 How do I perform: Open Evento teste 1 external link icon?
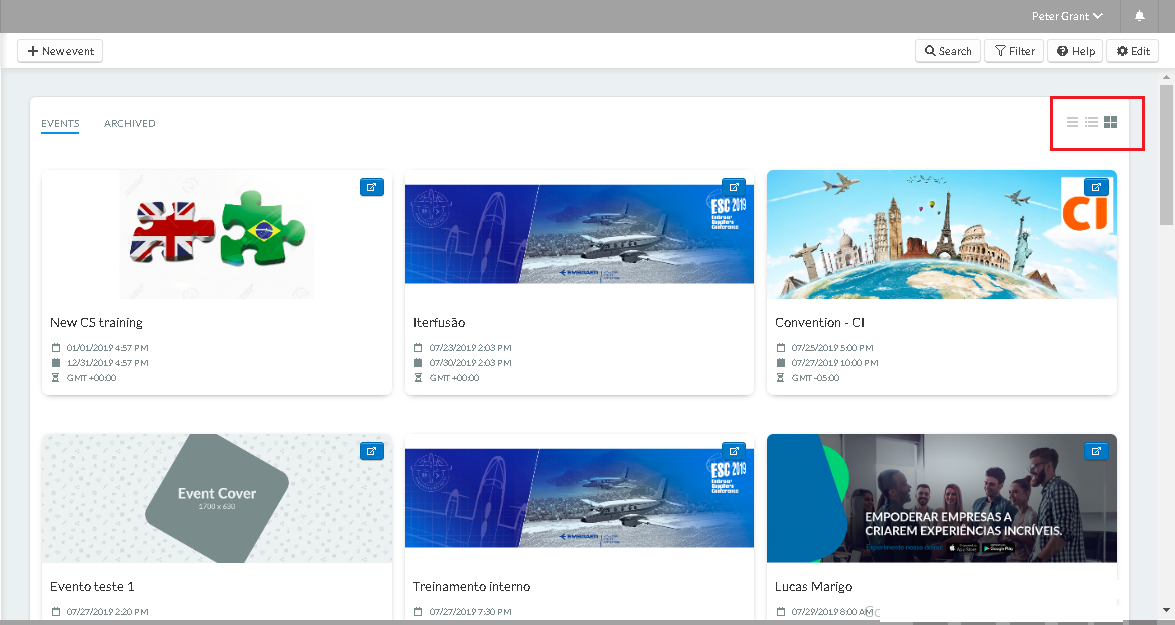coord(372,451)
